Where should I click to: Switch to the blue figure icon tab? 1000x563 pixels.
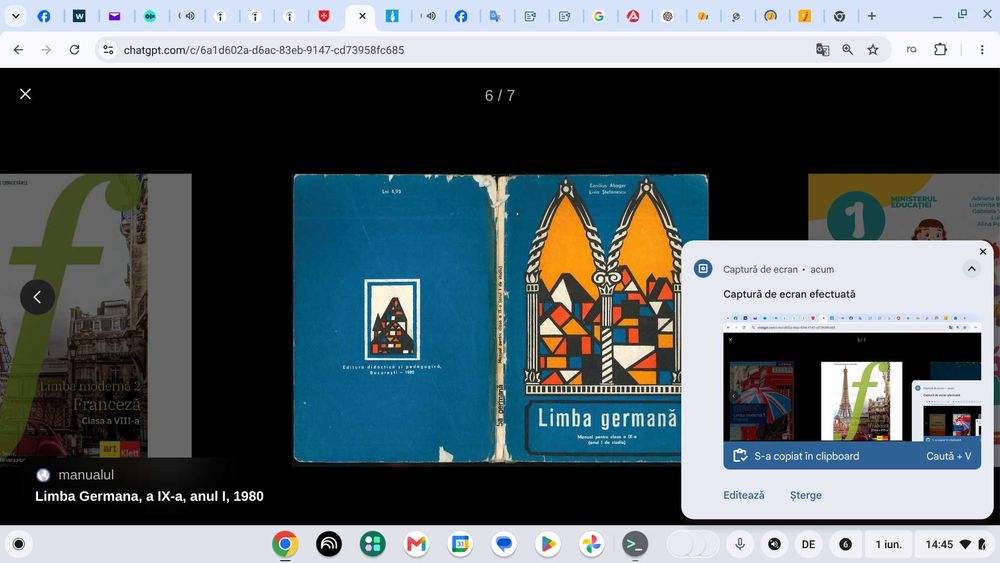[x=392, y=17]
